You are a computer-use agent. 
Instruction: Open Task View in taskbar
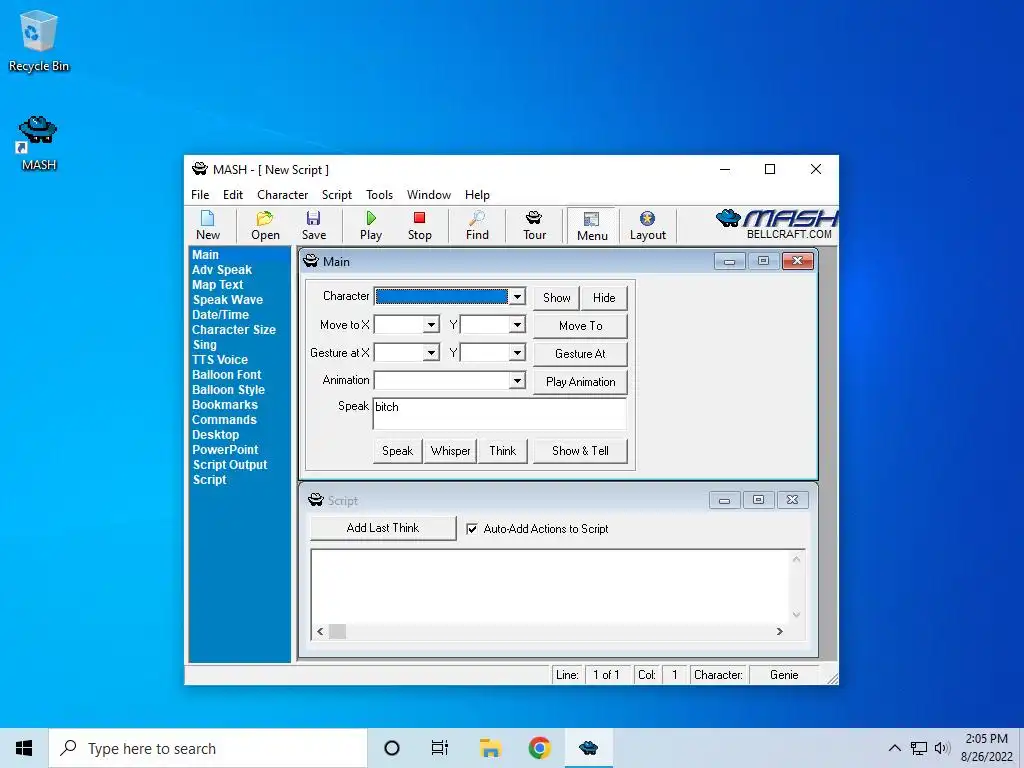click(x=440, y=748)
